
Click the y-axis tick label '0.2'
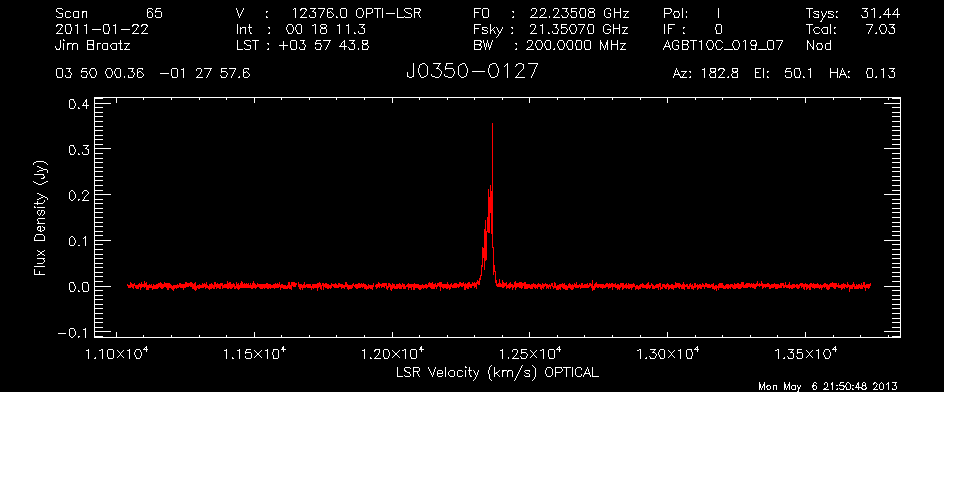[78, 196]
